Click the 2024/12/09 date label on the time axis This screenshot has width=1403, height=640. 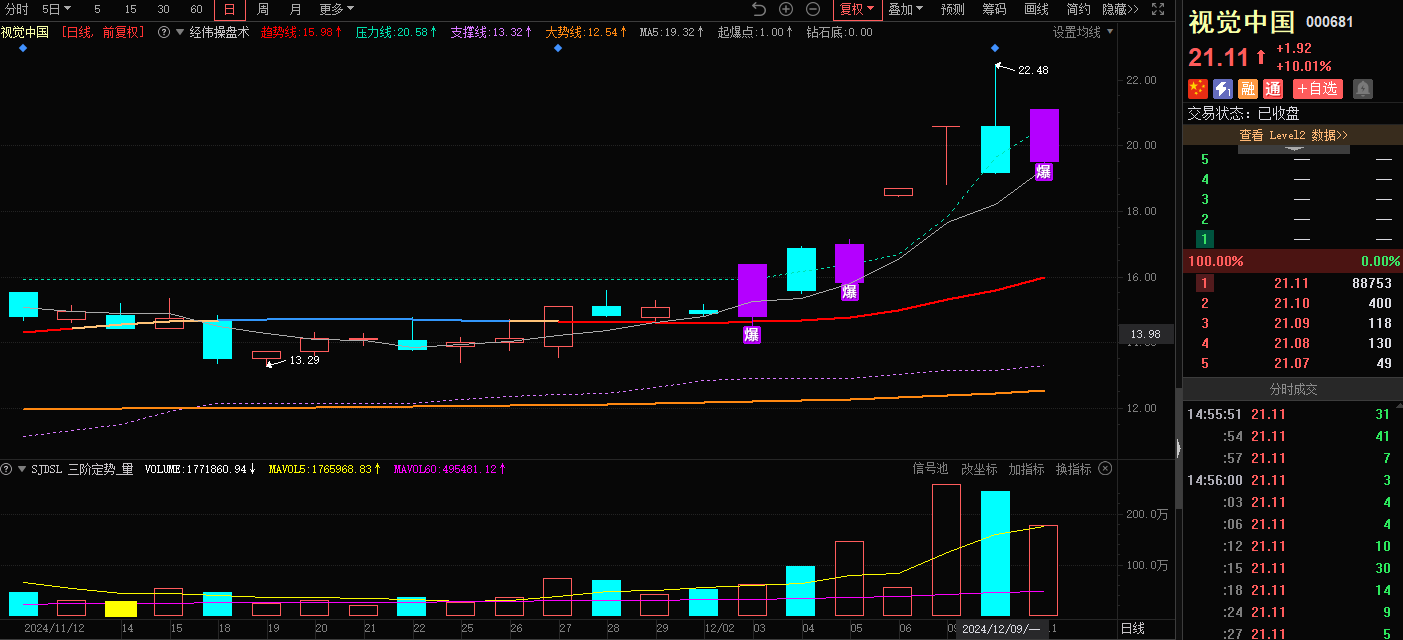(1002, 628)
